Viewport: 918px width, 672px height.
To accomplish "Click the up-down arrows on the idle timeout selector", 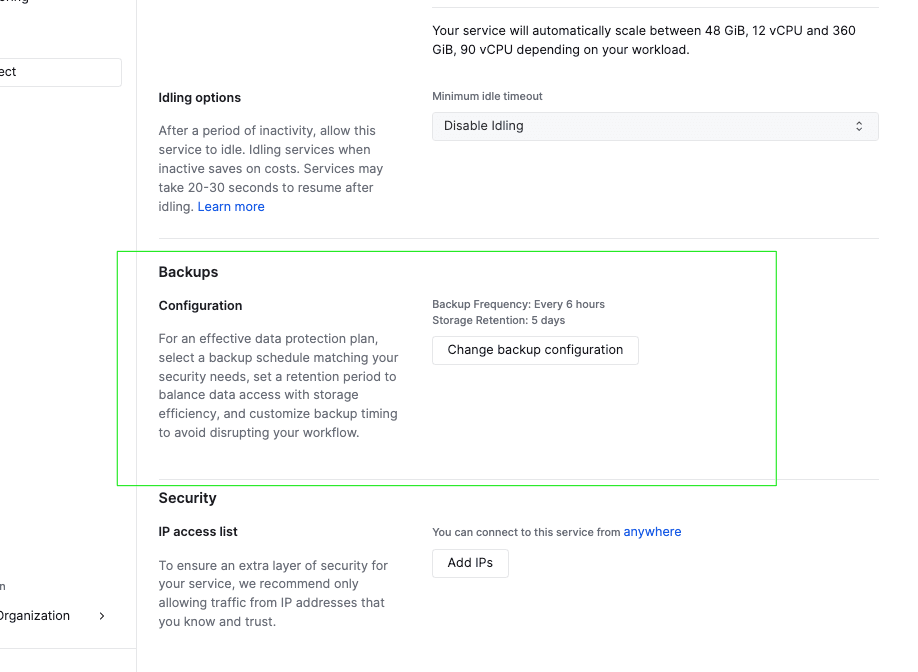I will [859, 126].
